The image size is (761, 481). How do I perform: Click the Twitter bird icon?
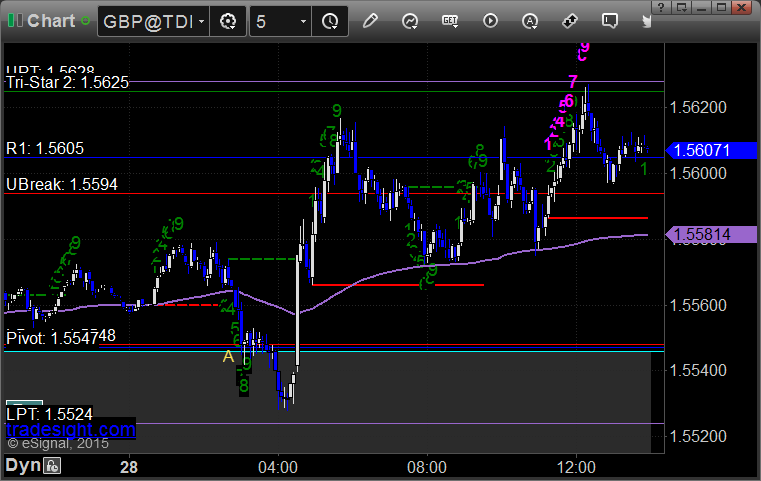point(646,21)
